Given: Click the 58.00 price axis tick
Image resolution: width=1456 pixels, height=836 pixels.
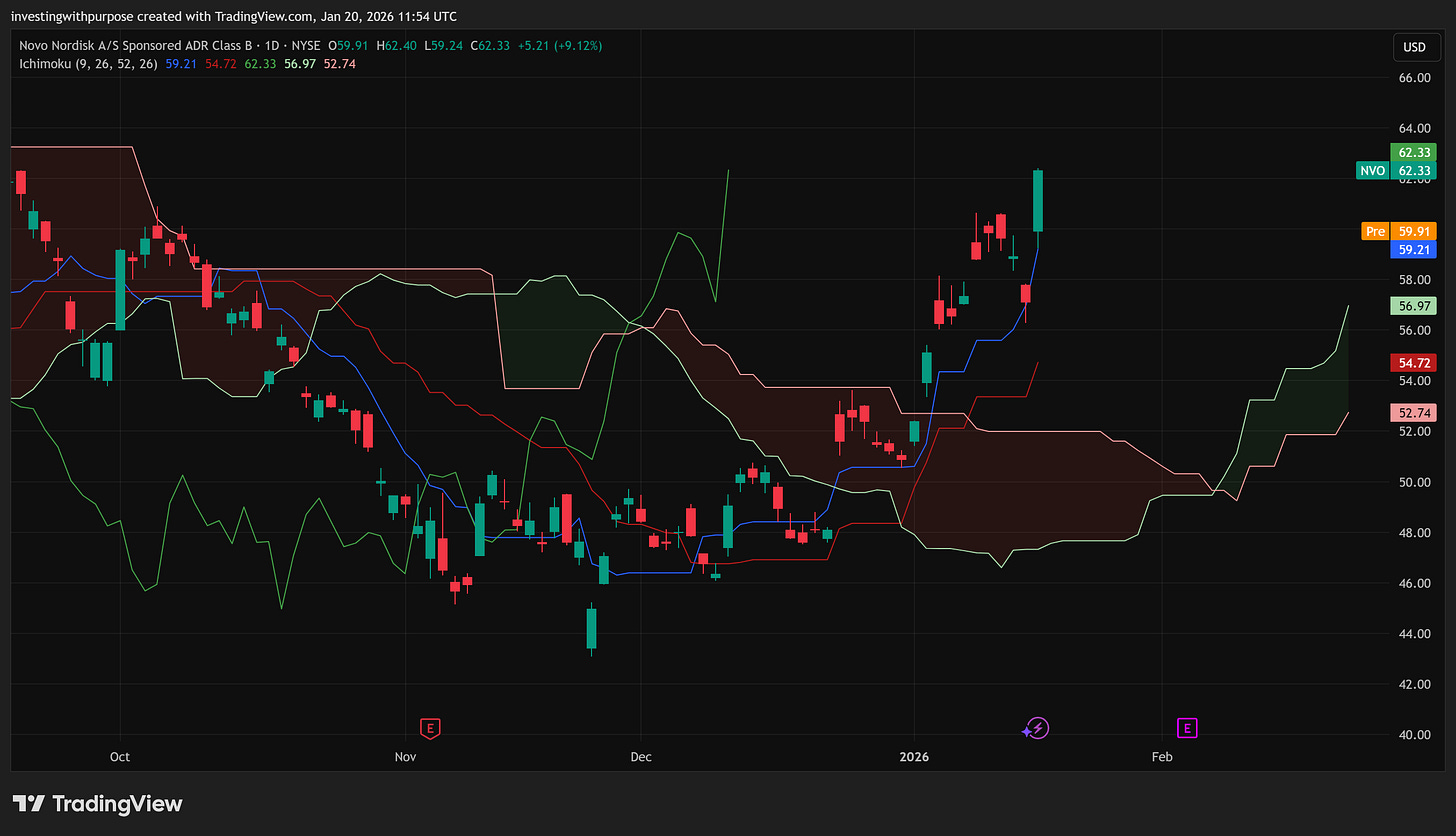Looking at the screenshot, I should [x=1414, y=280].
